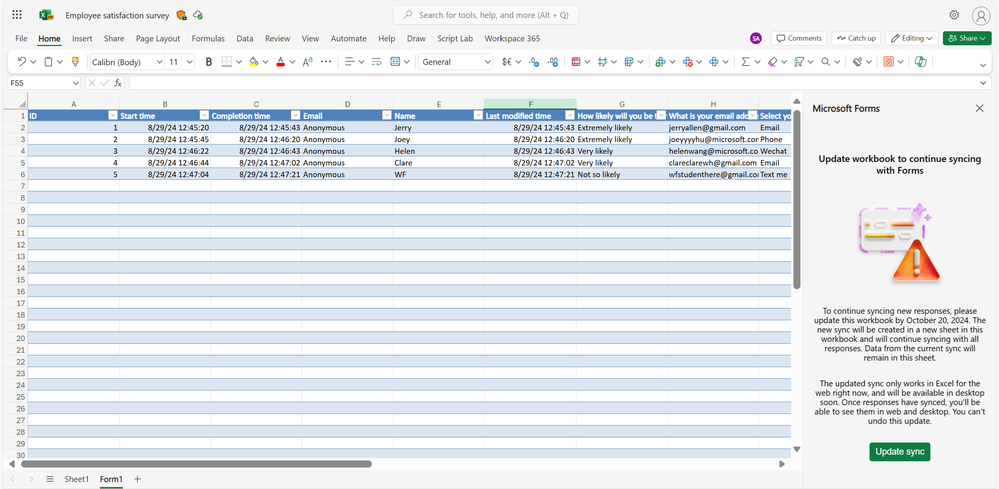Viewport: 999px width, 489px height.
Task: Switch to Sheet1 tab
Action: point(76,479)
